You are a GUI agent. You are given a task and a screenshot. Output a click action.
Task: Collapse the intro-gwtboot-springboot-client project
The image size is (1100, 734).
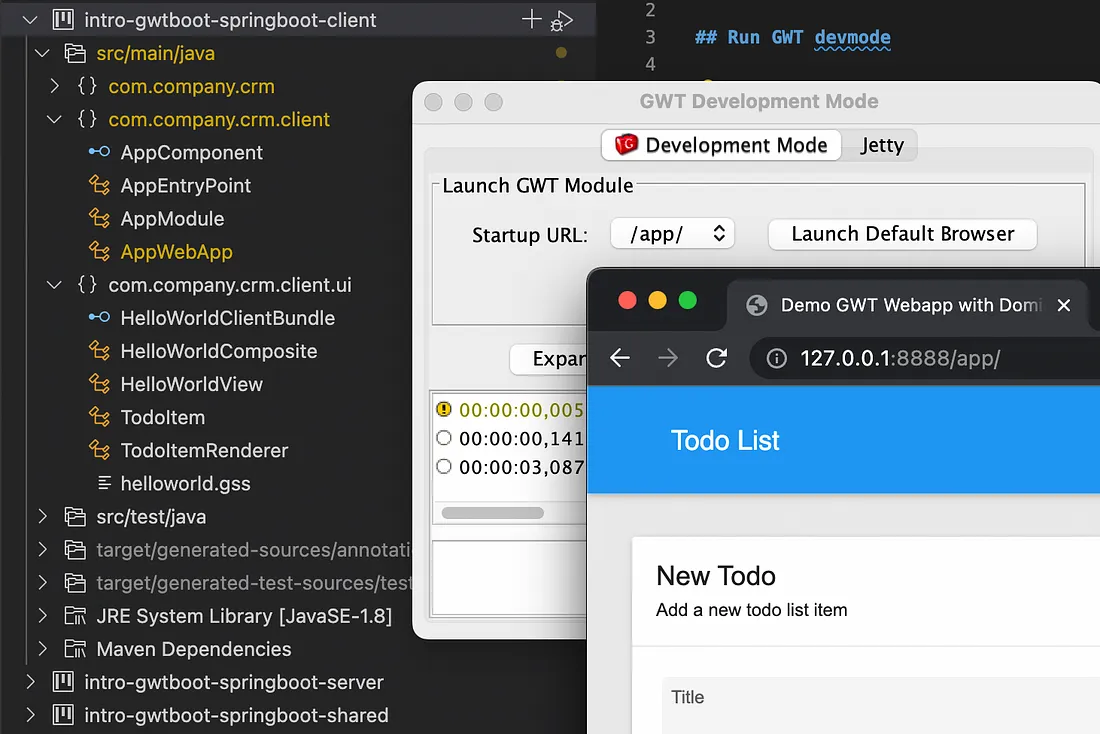click(30, 20)
